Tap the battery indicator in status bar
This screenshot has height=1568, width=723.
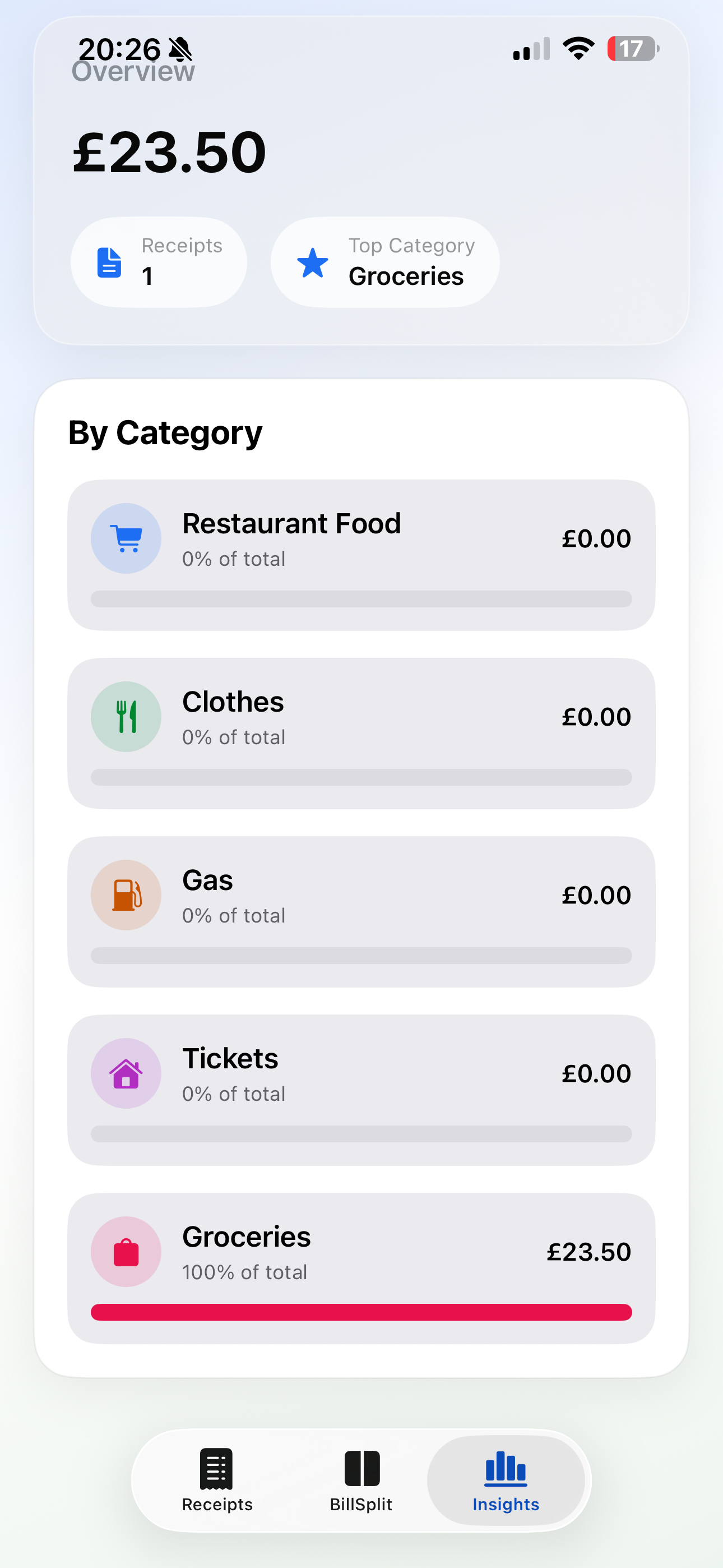coord(633,49)
